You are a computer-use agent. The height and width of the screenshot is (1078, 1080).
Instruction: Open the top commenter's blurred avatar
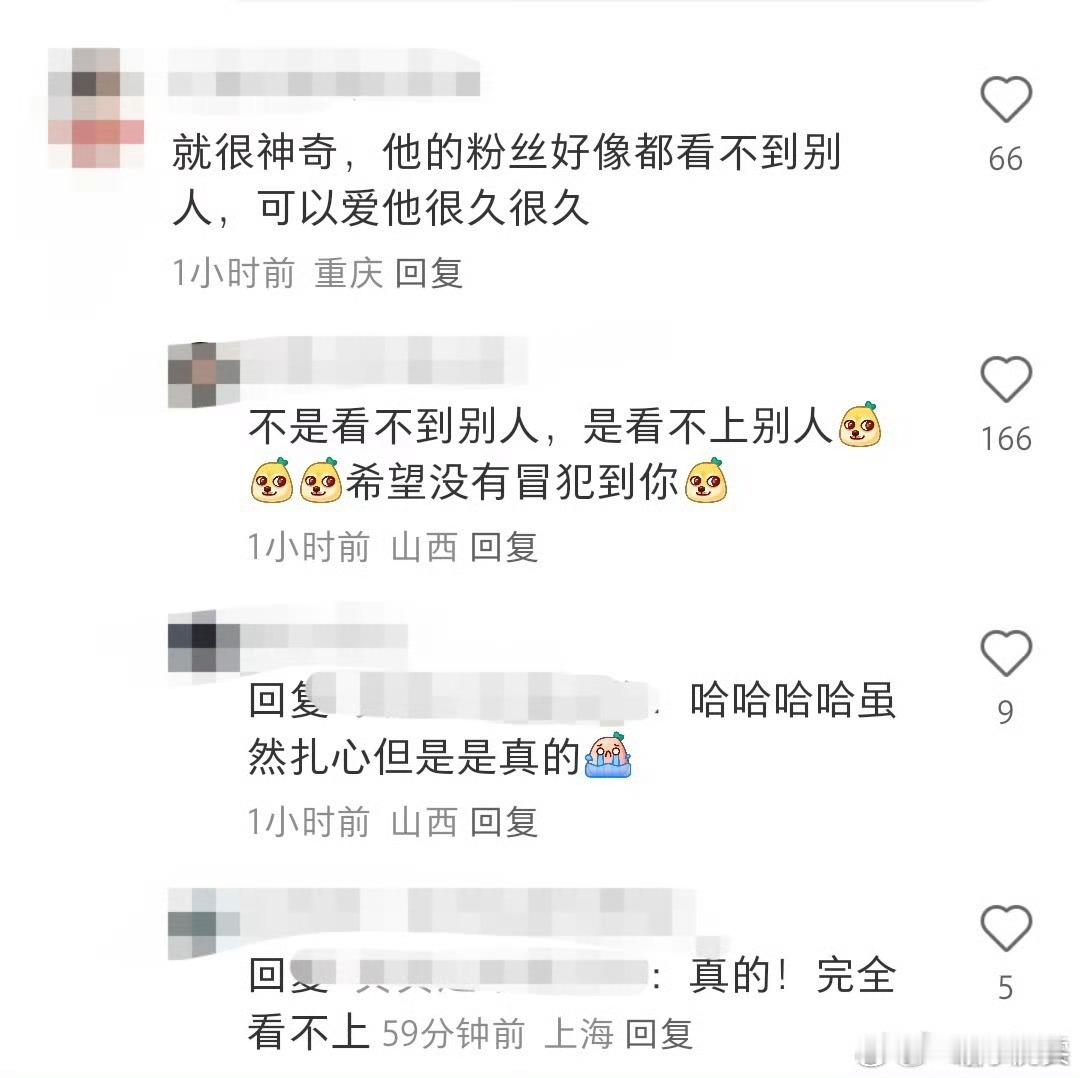(96, 107)
